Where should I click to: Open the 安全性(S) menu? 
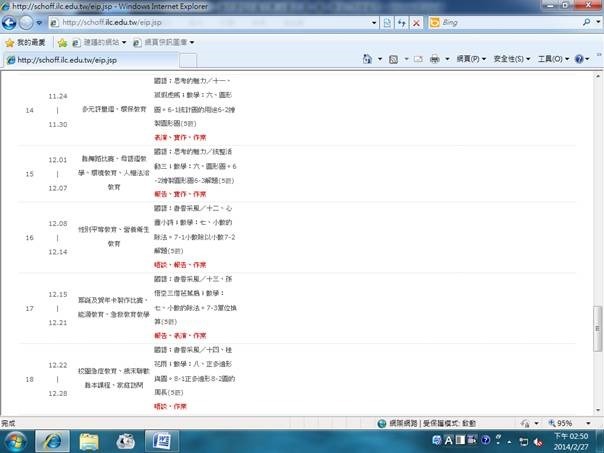click(512, 60)
